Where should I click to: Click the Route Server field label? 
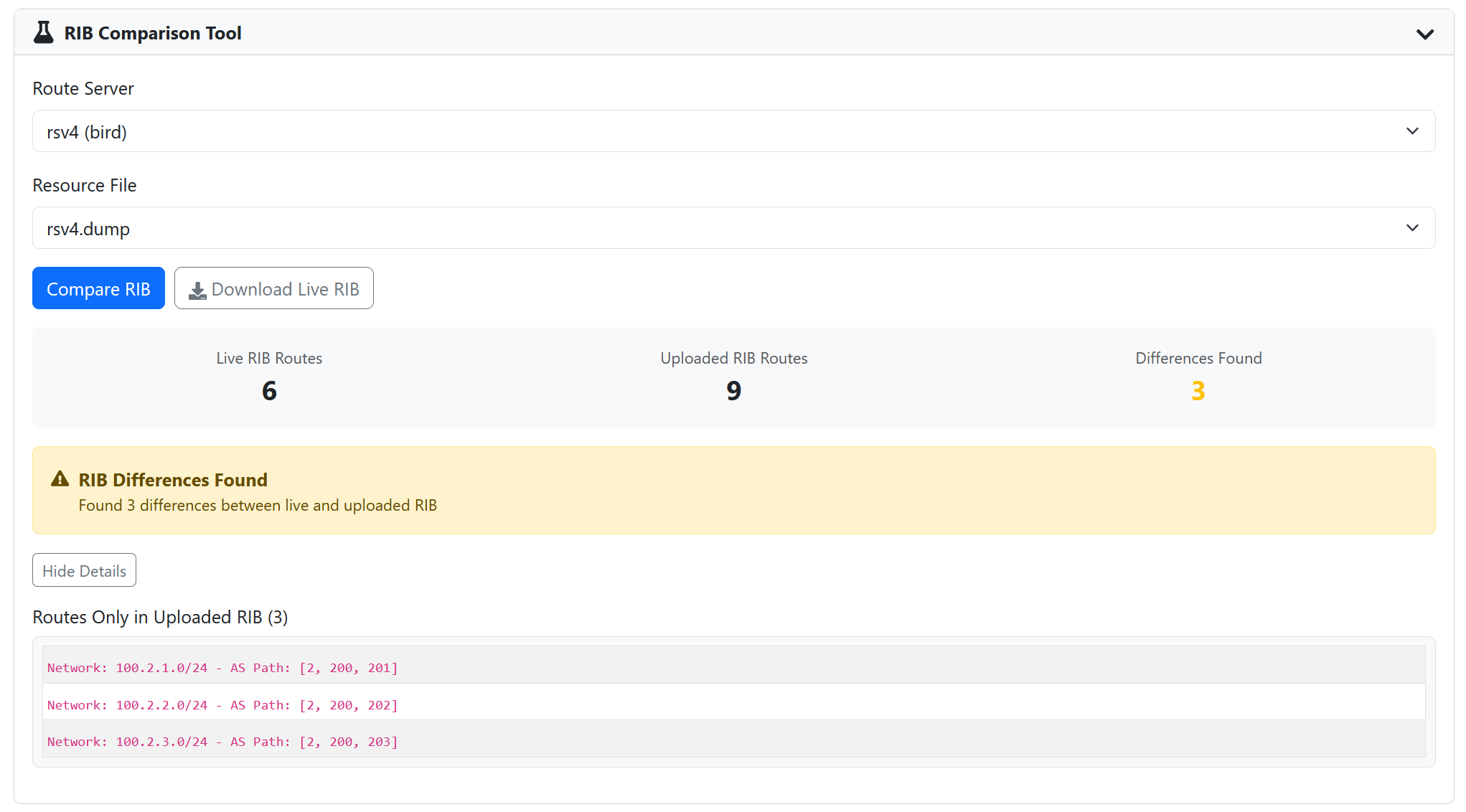[83, 88]
